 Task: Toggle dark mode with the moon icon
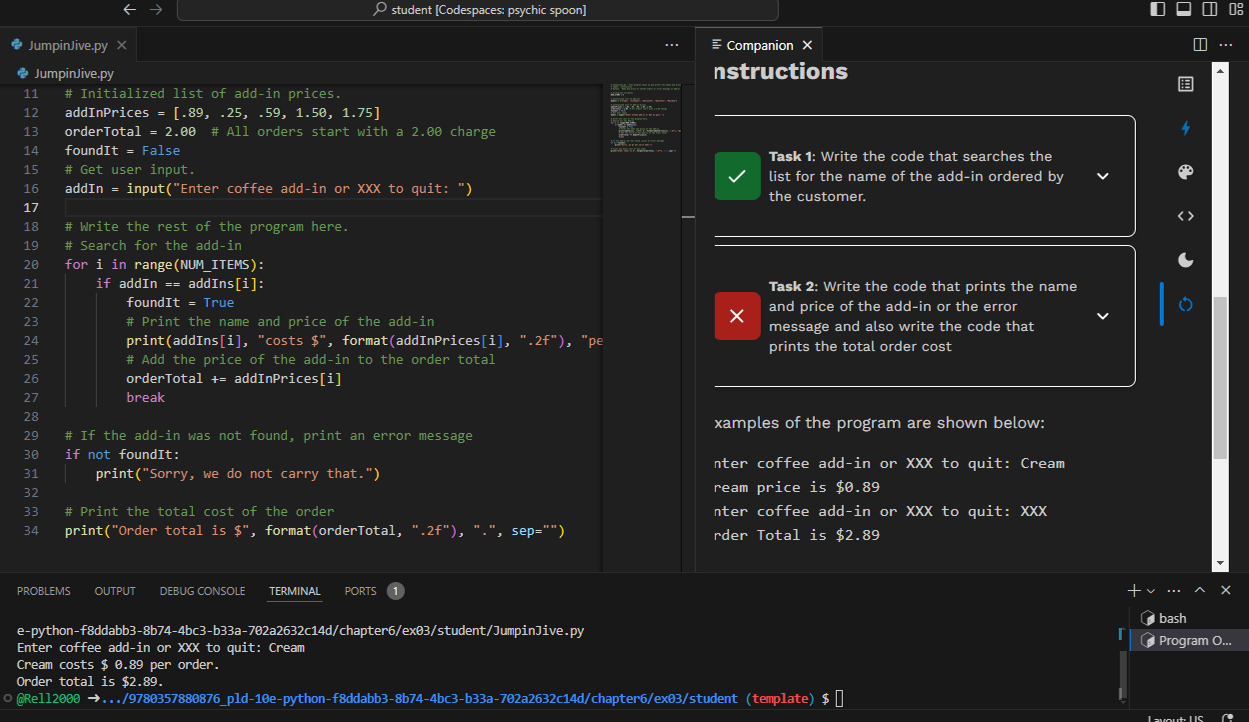pos(1186,260)
